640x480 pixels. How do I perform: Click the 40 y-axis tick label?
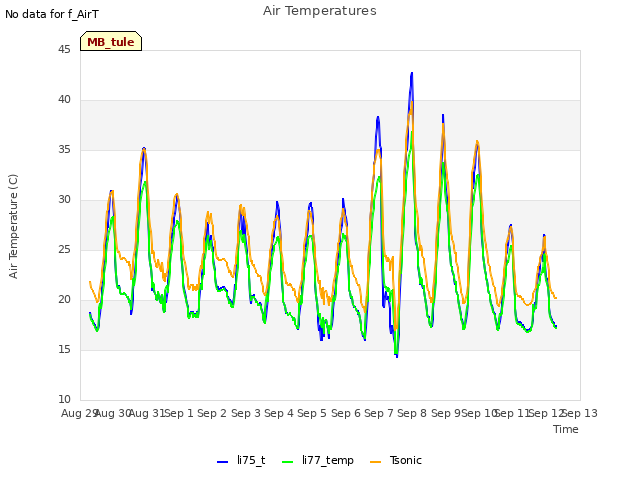[64, 100]
